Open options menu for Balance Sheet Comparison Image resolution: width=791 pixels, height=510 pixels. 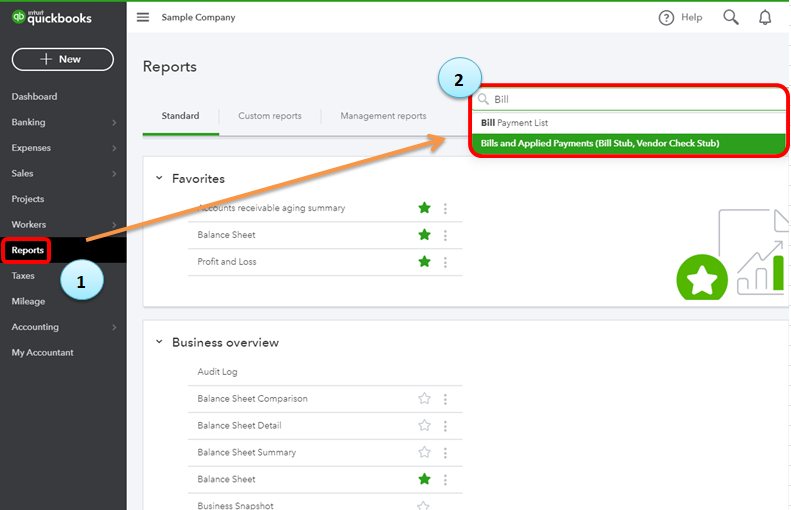(445, 399)
